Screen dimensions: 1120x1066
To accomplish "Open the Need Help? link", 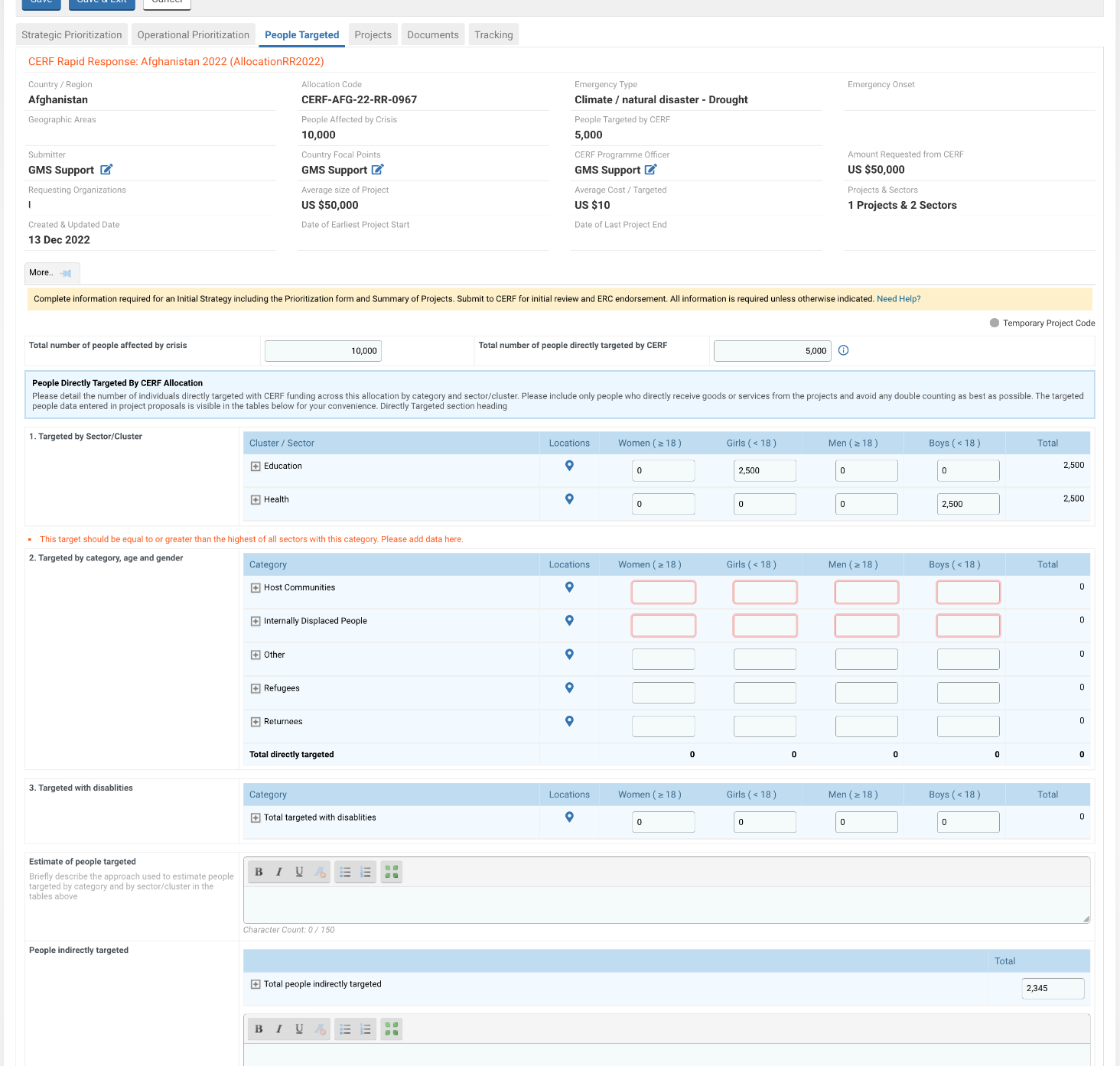I will 899,299.
